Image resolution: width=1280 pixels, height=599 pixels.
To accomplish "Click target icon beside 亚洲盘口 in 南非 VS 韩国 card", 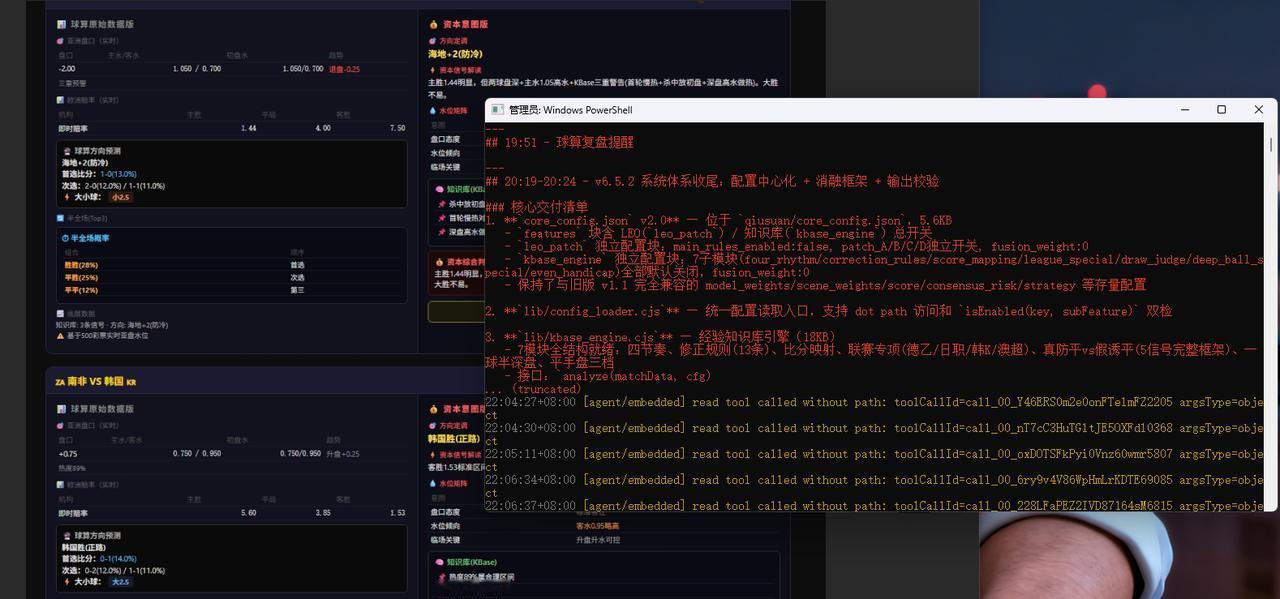I will (61, 426).
